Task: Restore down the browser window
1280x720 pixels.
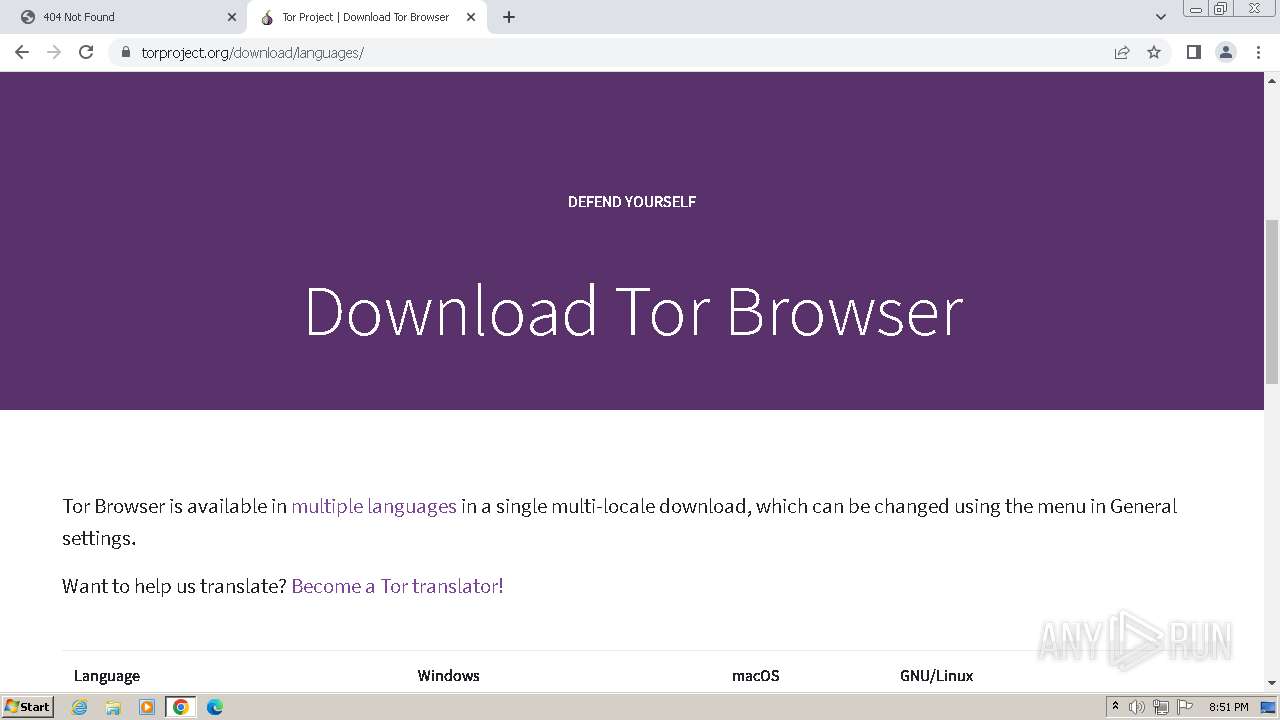Action: click(1221, 8)
